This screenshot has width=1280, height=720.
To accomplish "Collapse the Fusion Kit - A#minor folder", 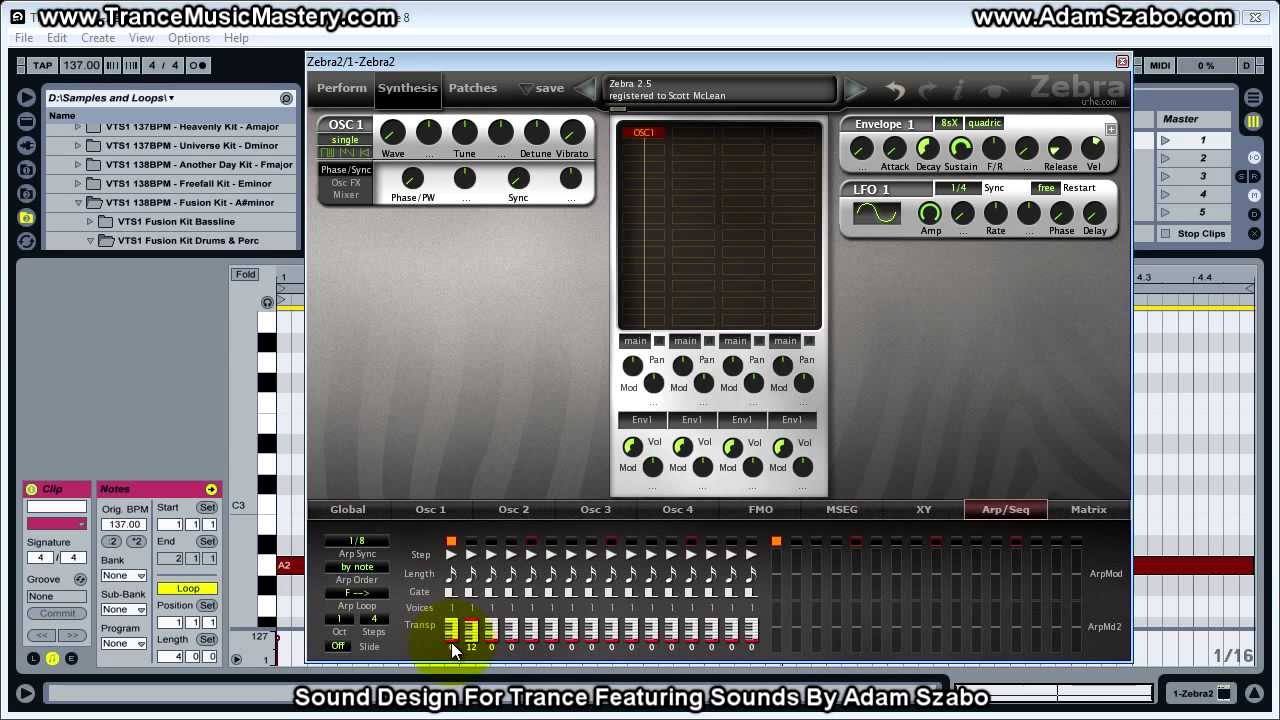I will [x=78, y=203].
